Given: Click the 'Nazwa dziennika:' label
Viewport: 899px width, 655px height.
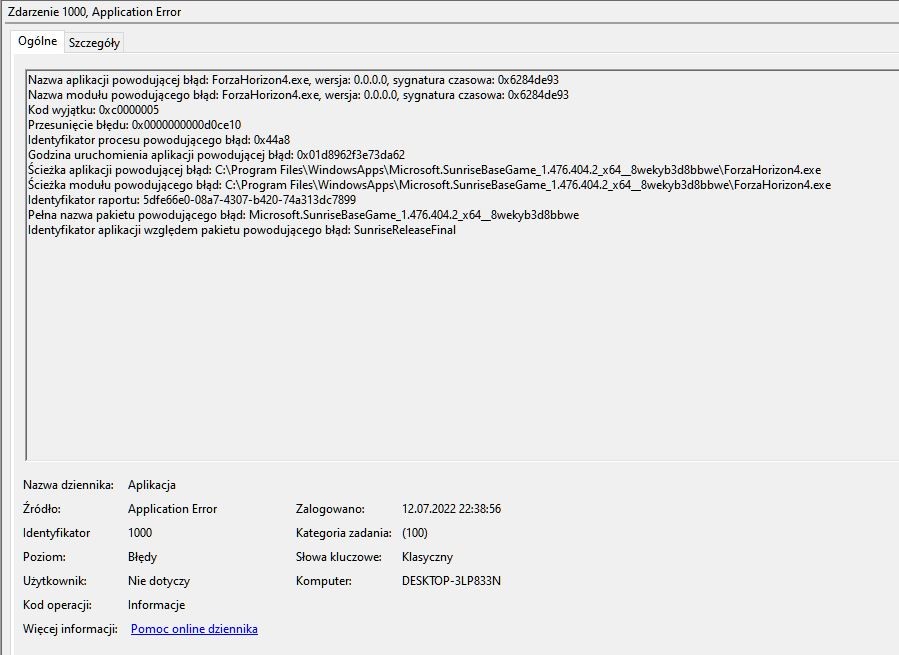Looking at the screenshot, I should coord(68,485).
